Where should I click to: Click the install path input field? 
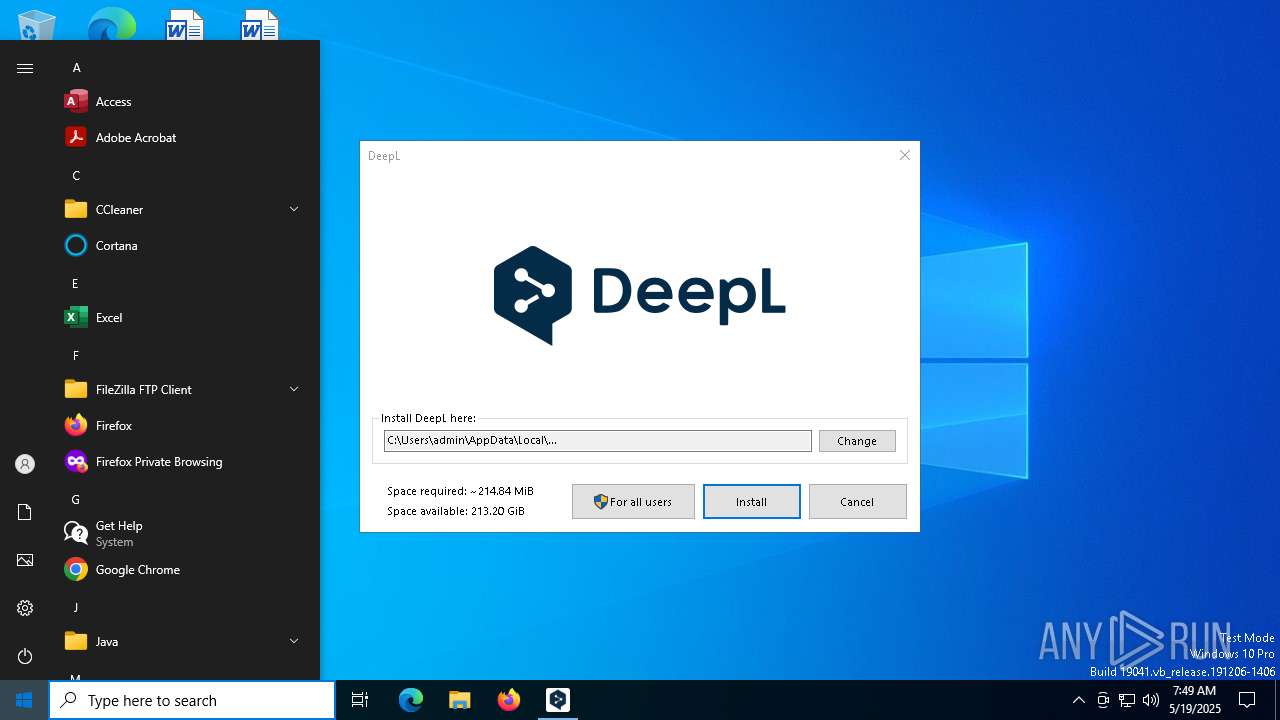coord(597,441)
